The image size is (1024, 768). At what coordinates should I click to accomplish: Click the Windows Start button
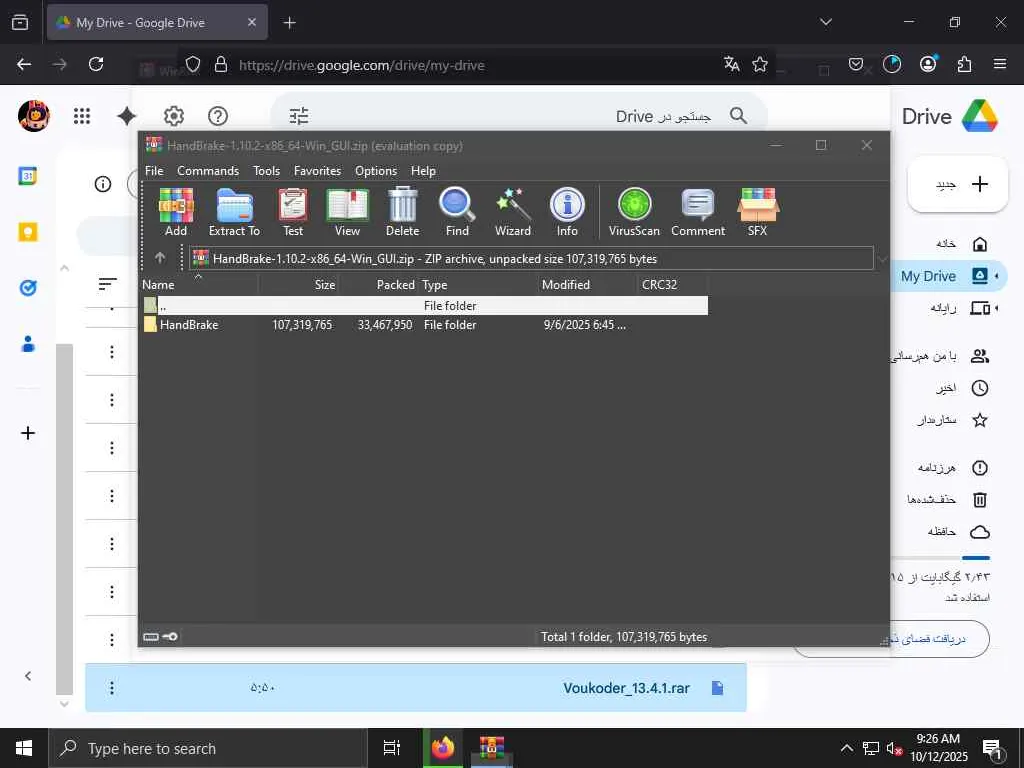tap(24, 748)
